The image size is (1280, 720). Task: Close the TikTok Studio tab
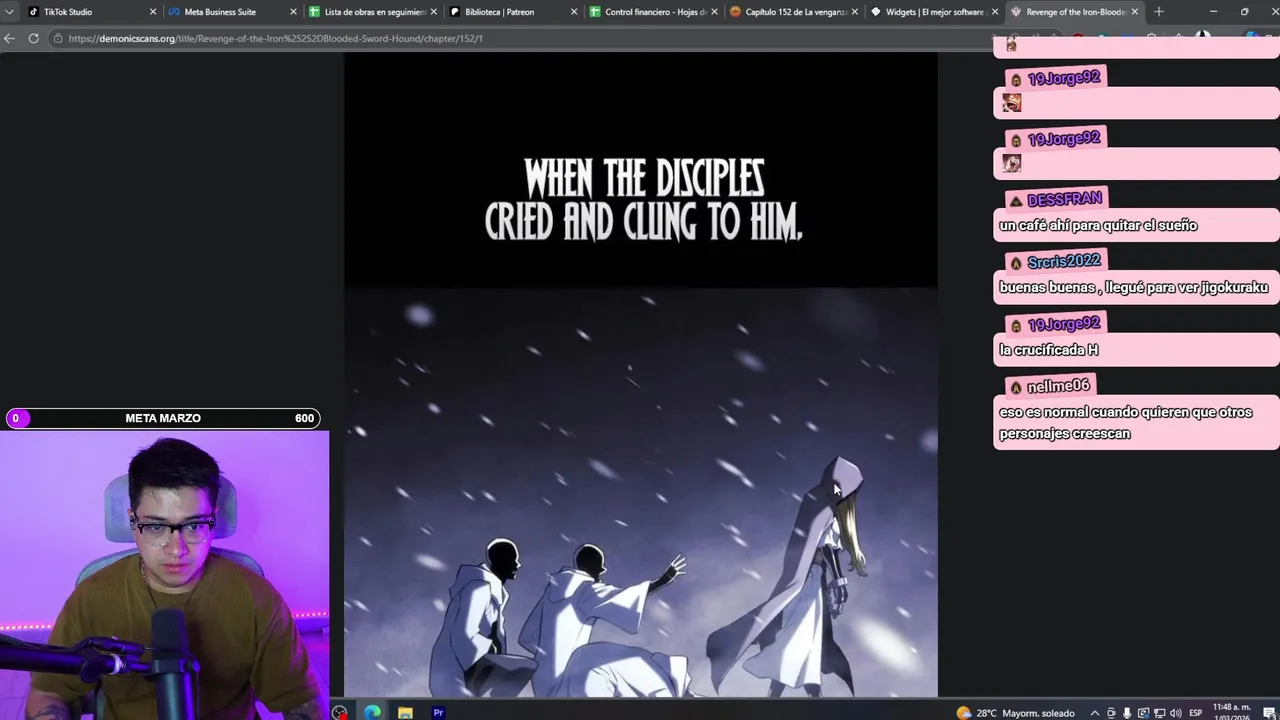(x=153, y=12)
